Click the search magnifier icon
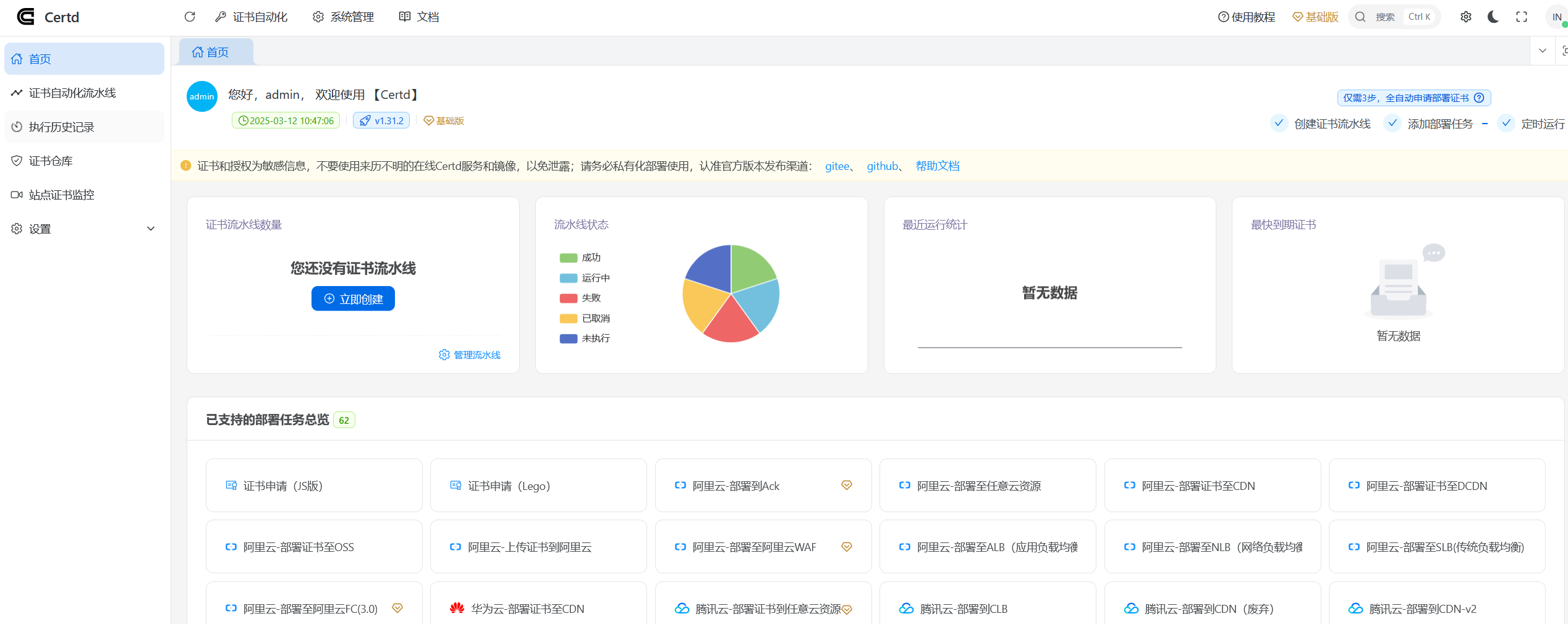The height and width of the screenshot is (624, 1568). (1360, 17)
